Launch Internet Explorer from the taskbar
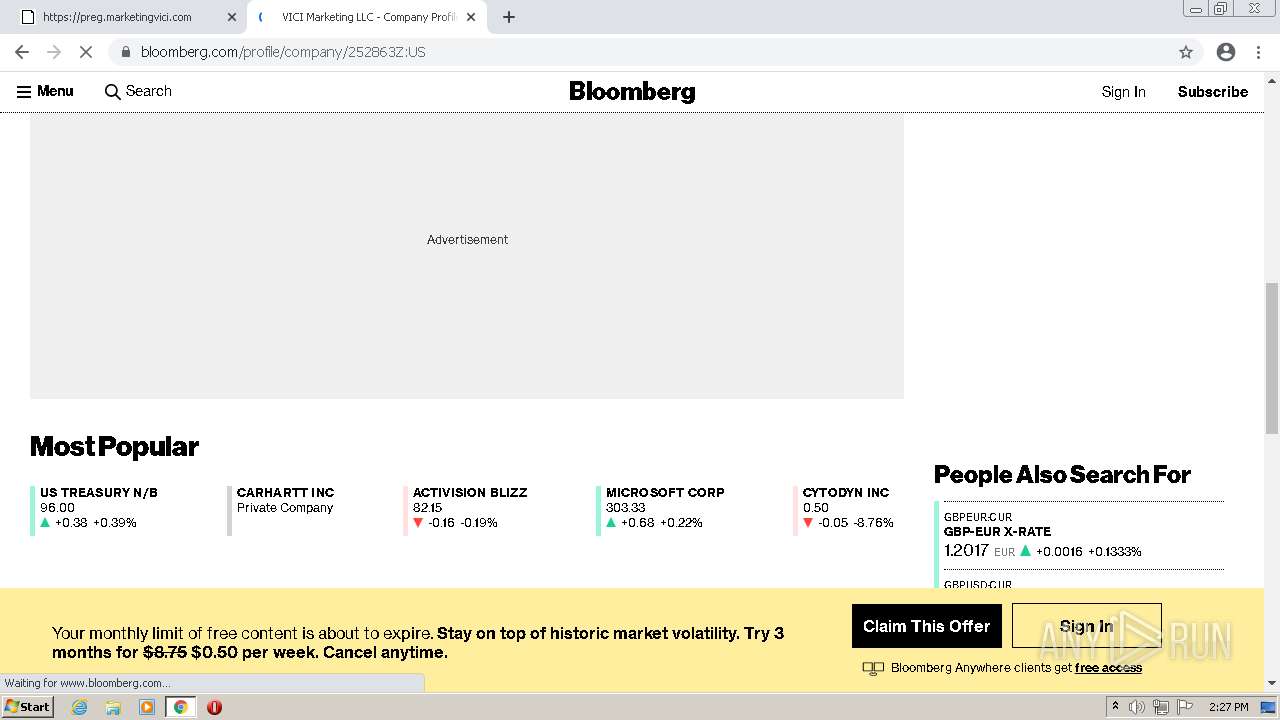The image size is (1280, 720). pyautogui.click(x=79, y=707)
